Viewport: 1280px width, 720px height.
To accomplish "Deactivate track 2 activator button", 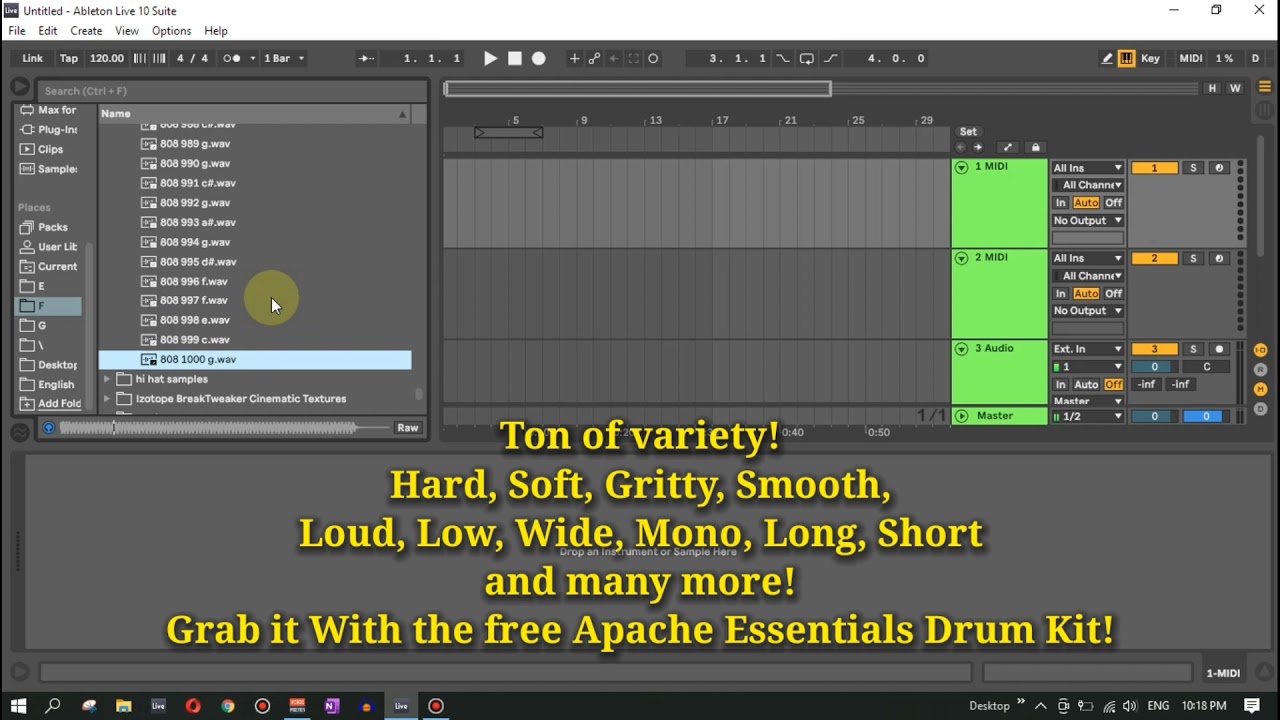I will coord(1154,259).
